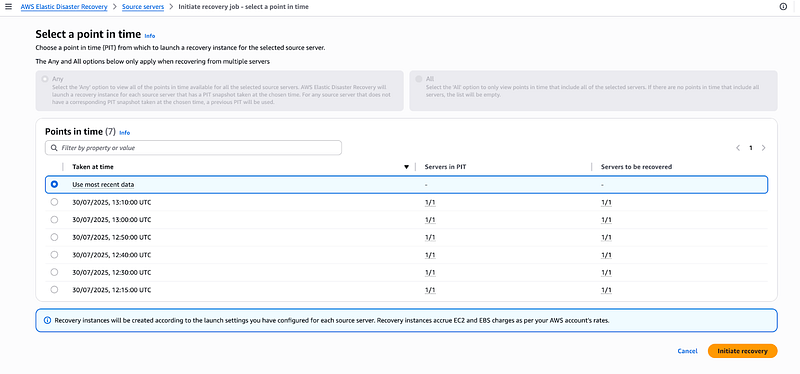Click the info icon in recovery instances notice
800x374 pixels.
tap(47, 320)
